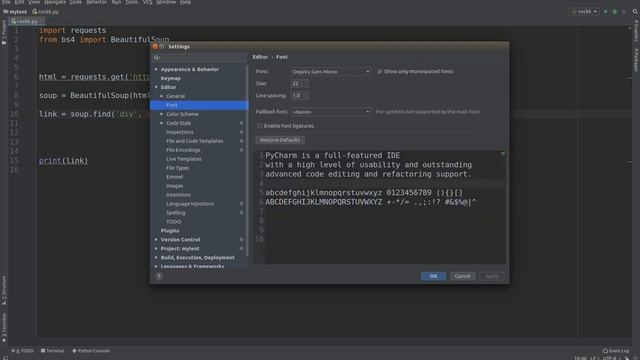Open the Fallback font dropdown
The image size is (640, 360).
click(x=331, y=112)
